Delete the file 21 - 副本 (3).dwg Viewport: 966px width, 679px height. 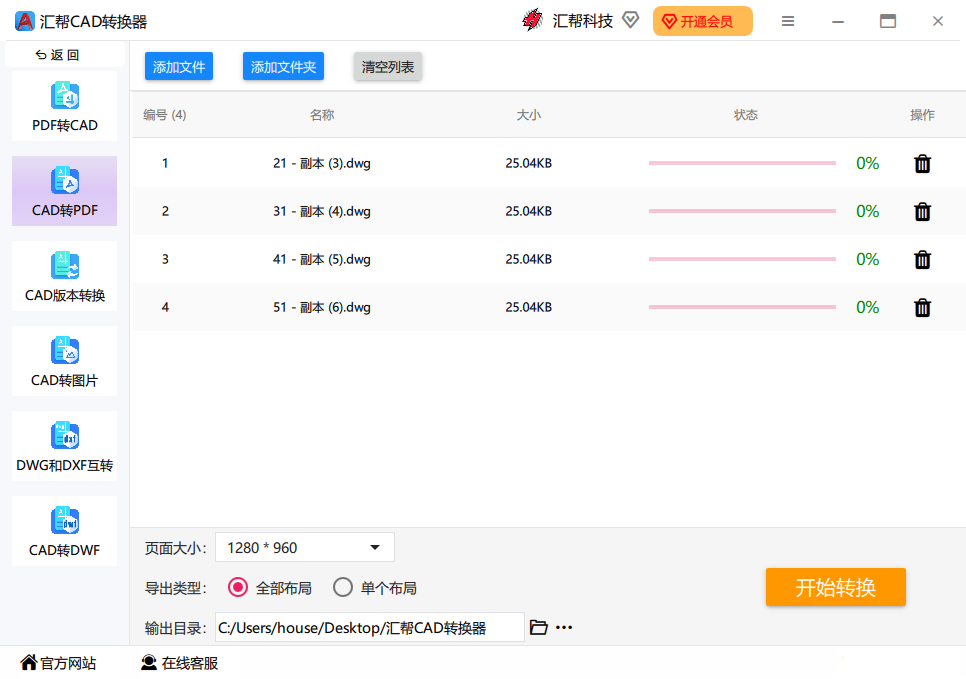click(x=921, y=163)
